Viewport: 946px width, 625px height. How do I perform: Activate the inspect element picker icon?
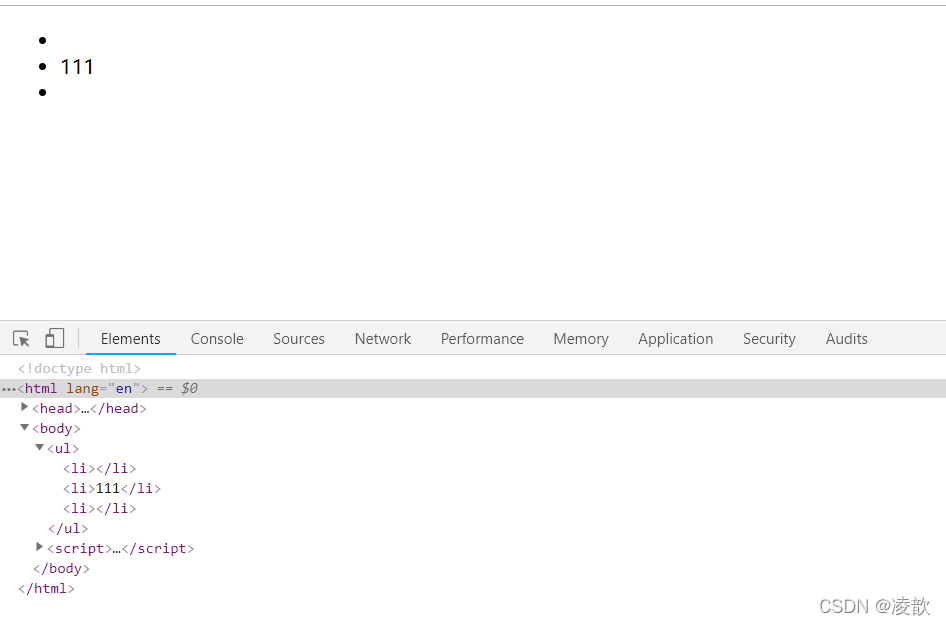(21, 338)
